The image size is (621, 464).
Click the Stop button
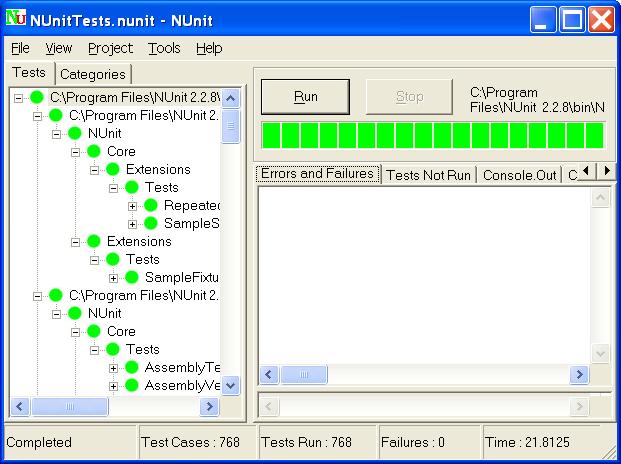click(x=409, y=97)
